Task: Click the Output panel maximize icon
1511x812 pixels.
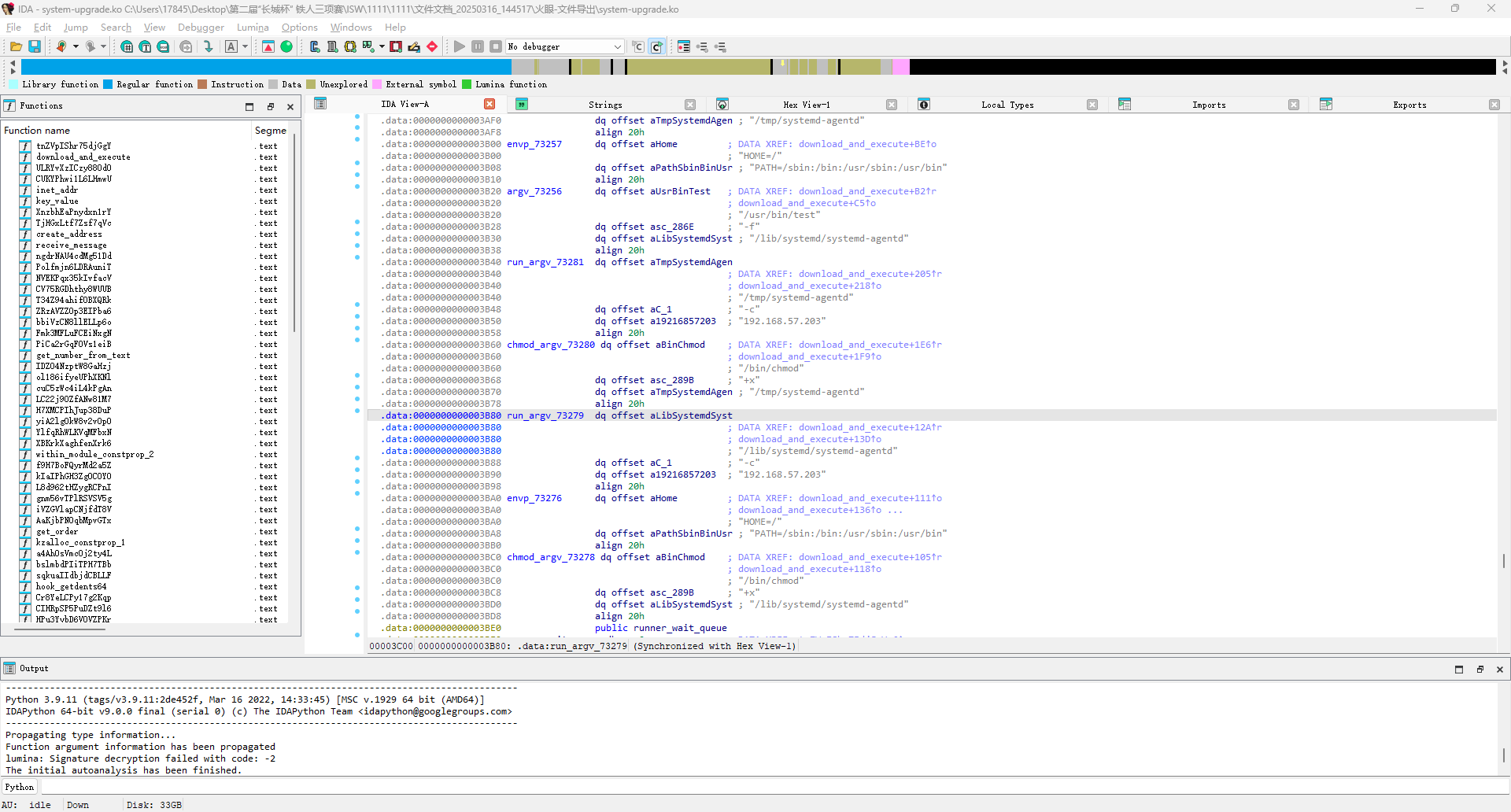Action: (x=1459, y=669)
